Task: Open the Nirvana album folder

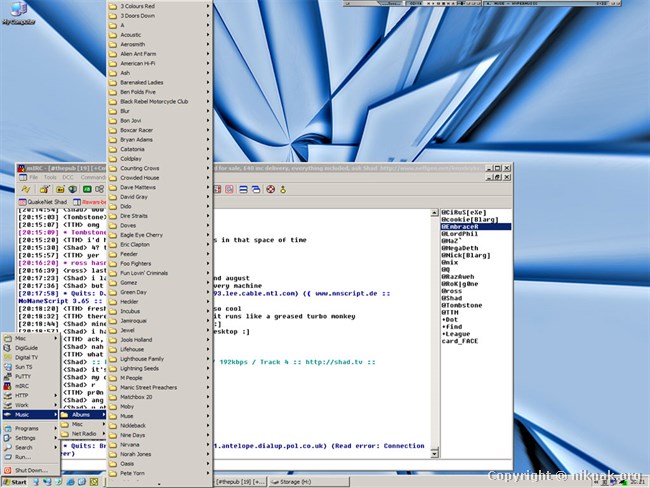Action: 160,444
